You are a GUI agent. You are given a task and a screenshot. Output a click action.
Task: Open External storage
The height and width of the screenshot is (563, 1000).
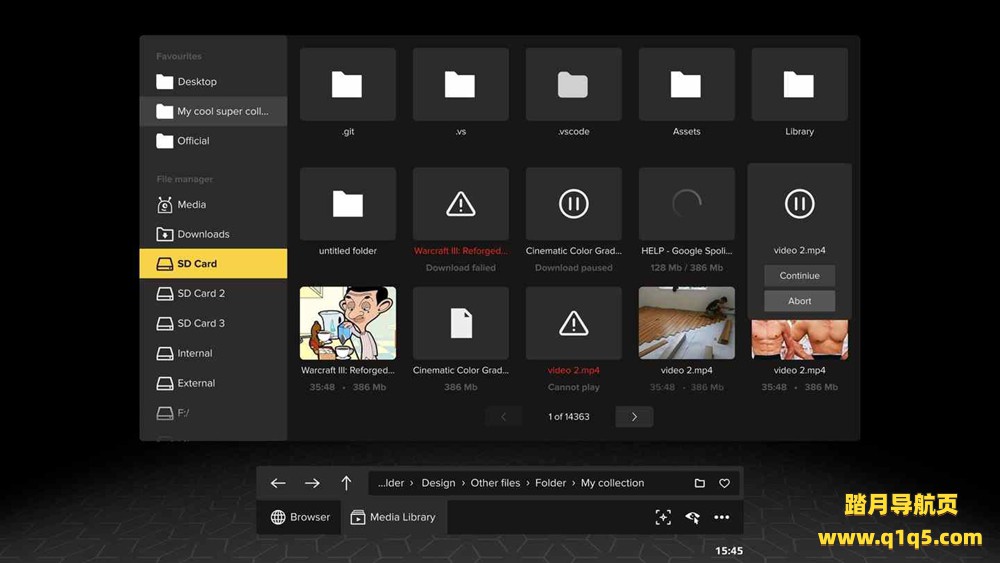[x=213, y=383]
